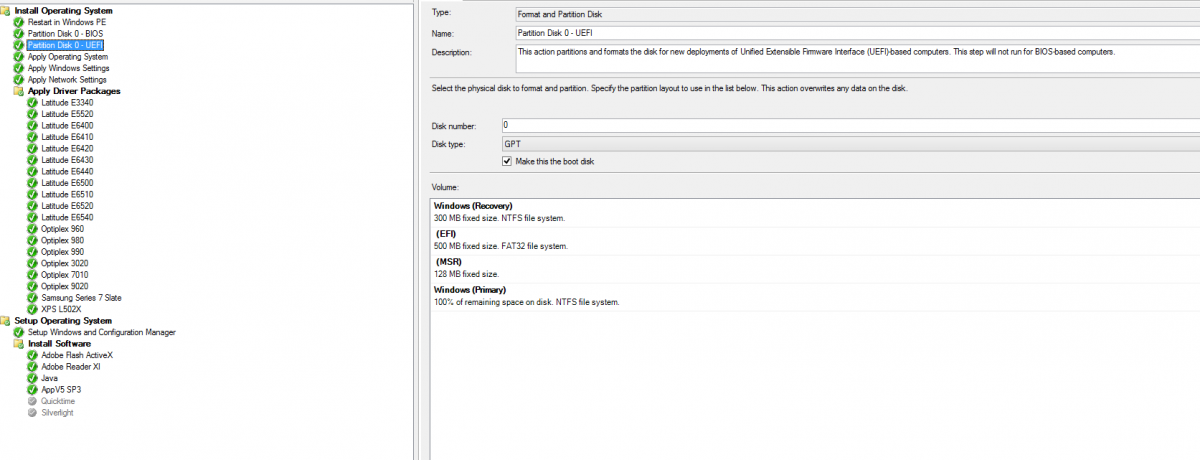
Task: Select the Windows (Primary) volume entry
Action: [x=814, y=295]
